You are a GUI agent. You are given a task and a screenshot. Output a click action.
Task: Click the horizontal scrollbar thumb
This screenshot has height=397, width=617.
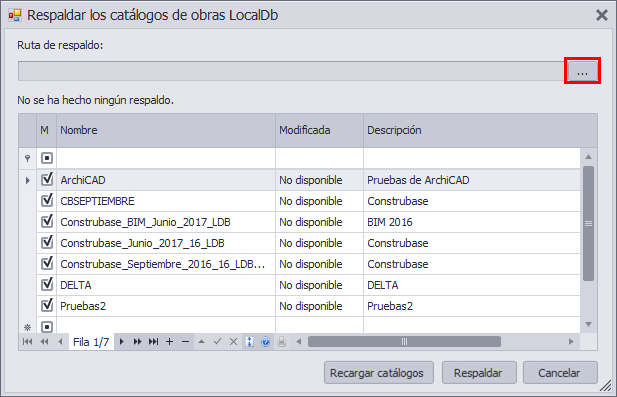(x=404, y=342)
